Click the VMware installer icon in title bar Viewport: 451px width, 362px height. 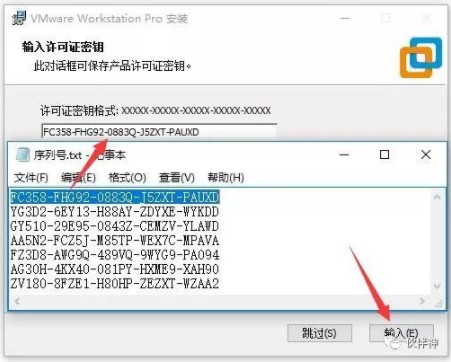[x=19, y=18]
